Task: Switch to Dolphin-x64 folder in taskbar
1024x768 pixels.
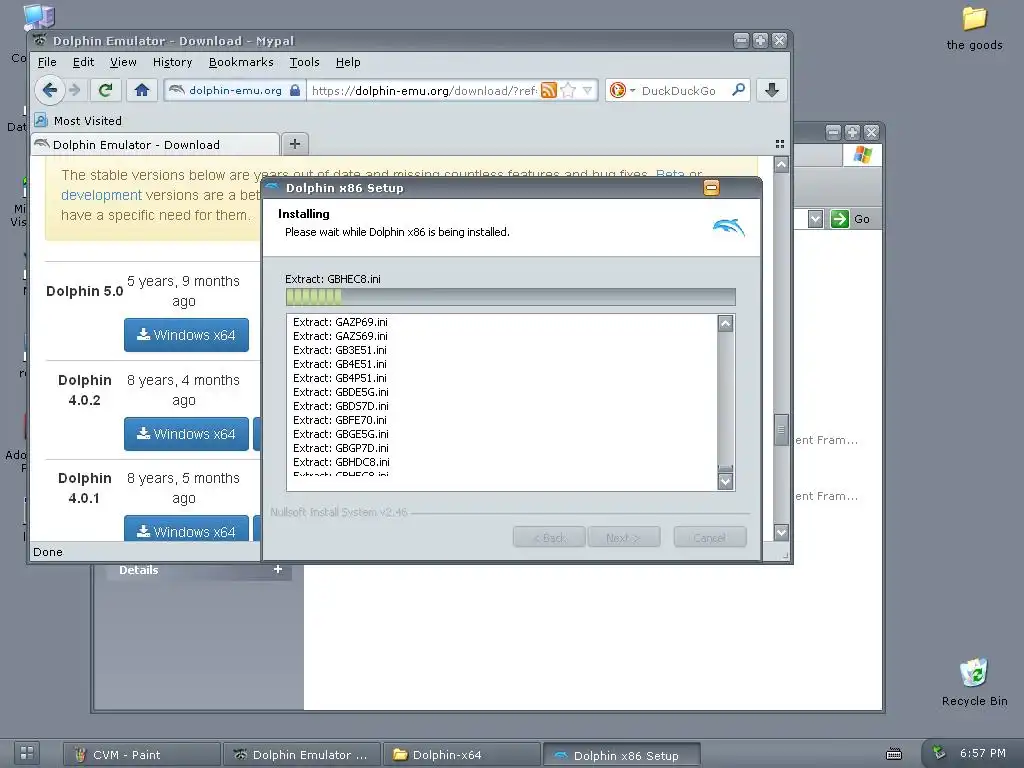Action: [461, 755]
